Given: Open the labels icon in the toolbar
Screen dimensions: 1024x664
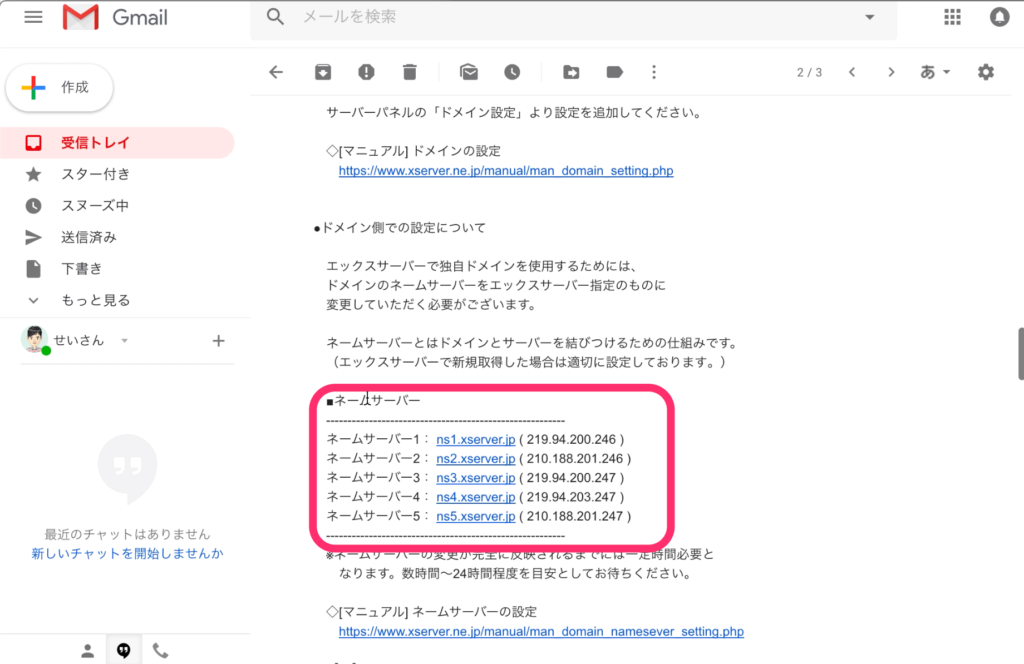Looking at the screenshot, I should point(614,72).
